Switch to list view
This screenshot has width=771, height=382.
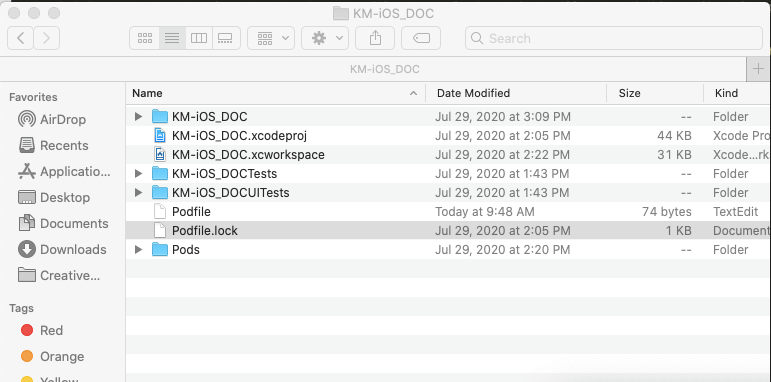coord(172,38)
